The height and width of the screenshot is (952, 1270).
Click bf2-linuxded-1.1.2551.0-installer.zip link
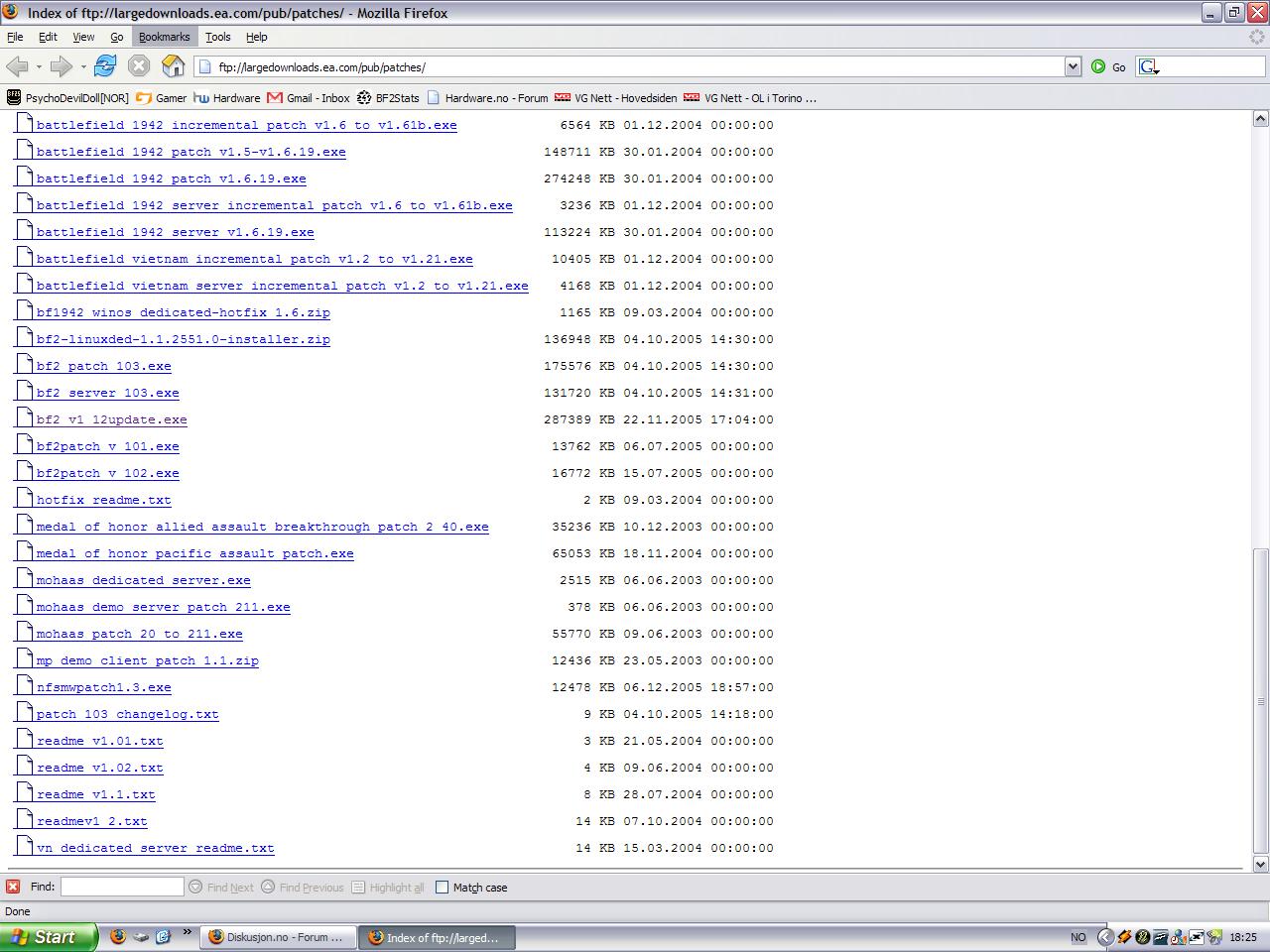click(x=183, y=339)
